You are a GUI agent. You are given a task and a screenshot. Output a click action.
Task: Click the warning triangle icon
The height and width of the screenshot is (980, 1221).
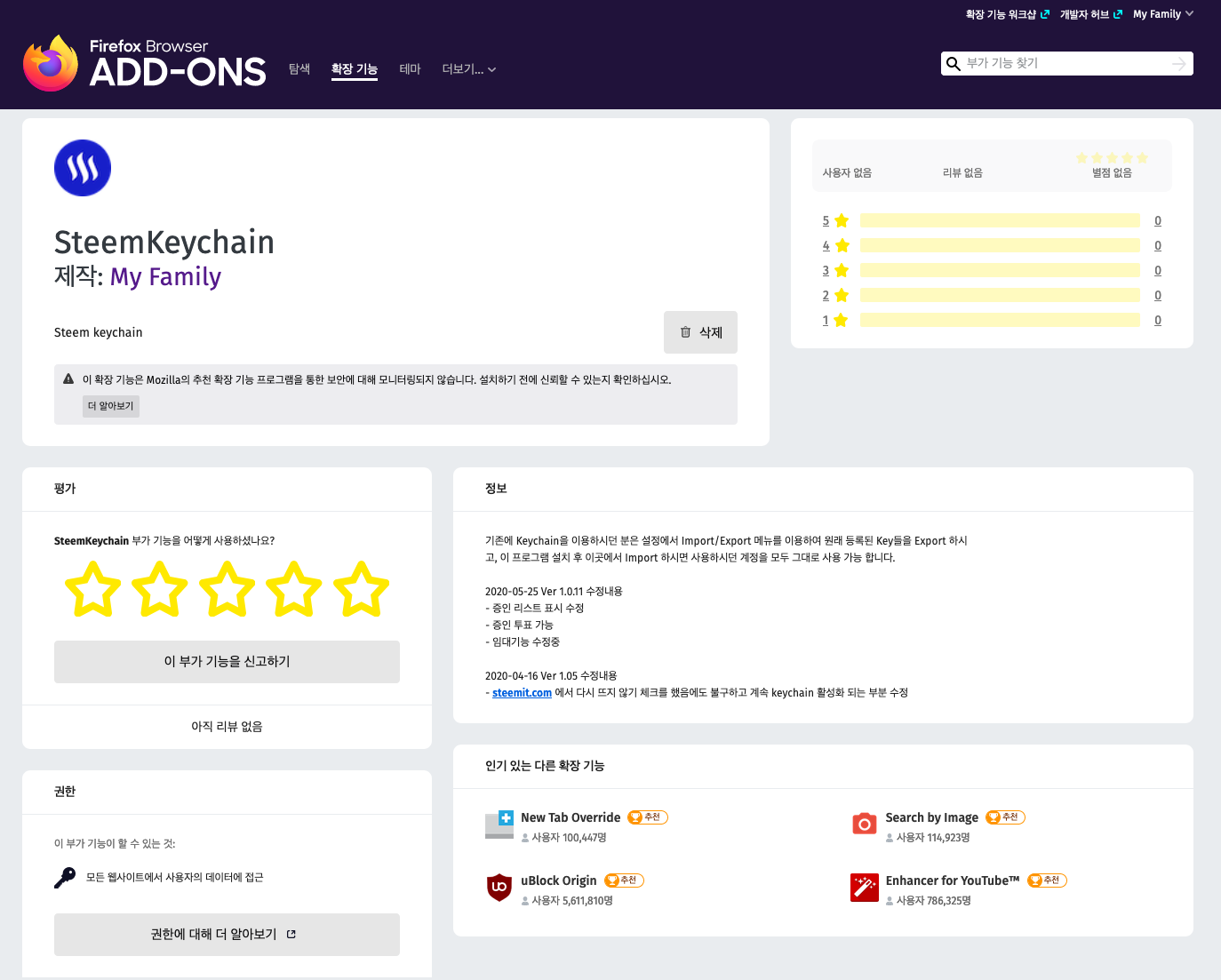[68, 379]
